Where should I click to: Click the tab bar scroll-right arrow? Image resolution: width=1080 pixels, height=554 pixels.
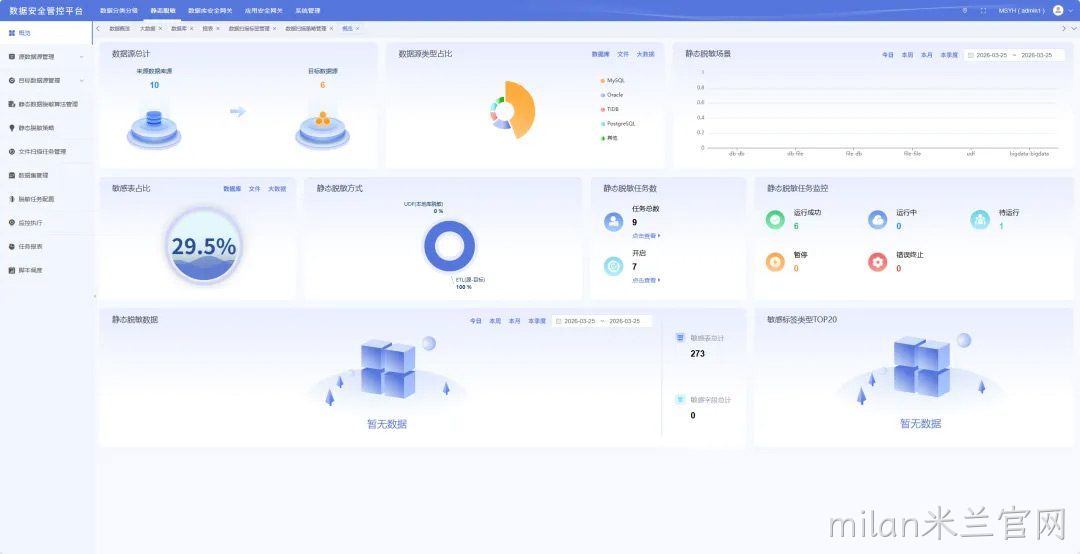point(1063,28)
